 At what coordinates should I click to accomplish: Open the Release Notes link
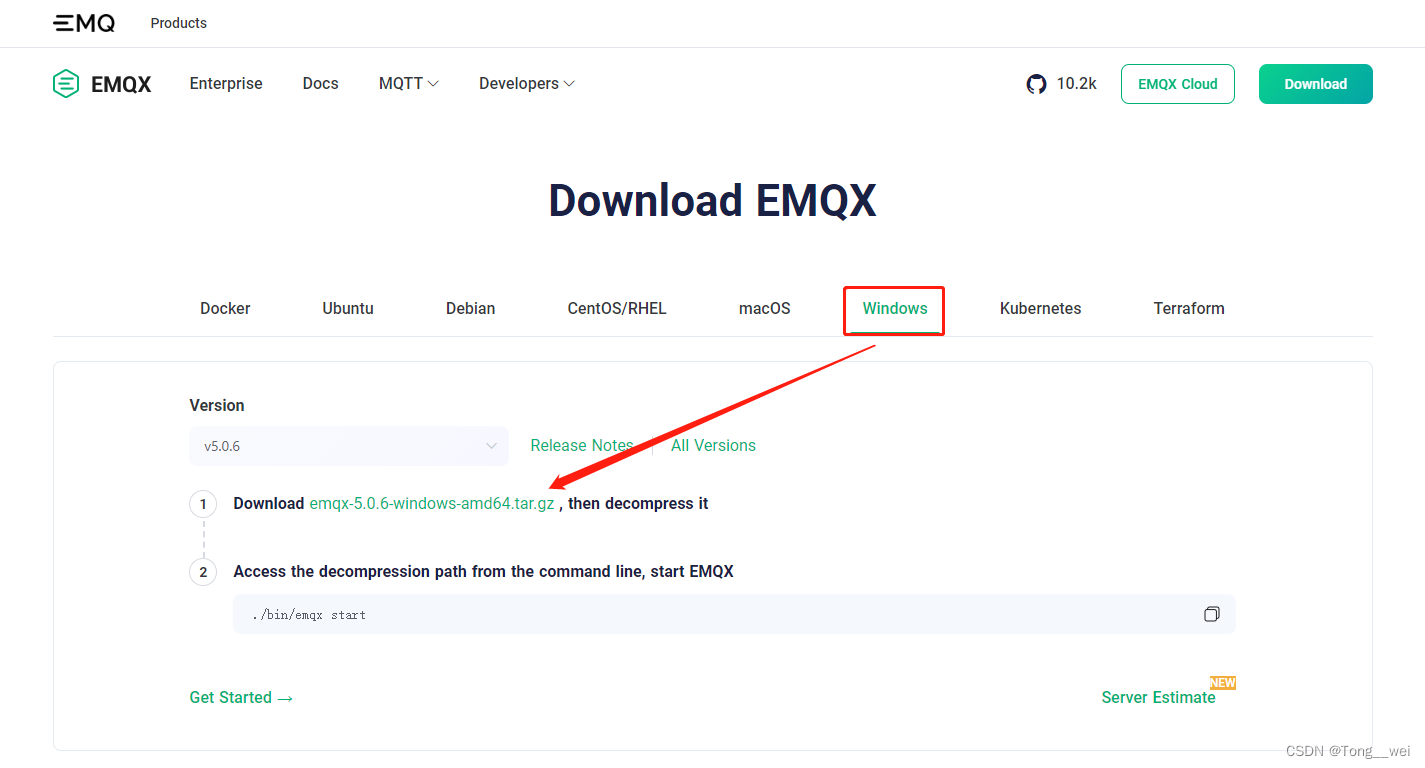pyautogui.click(x=582, y=446)
